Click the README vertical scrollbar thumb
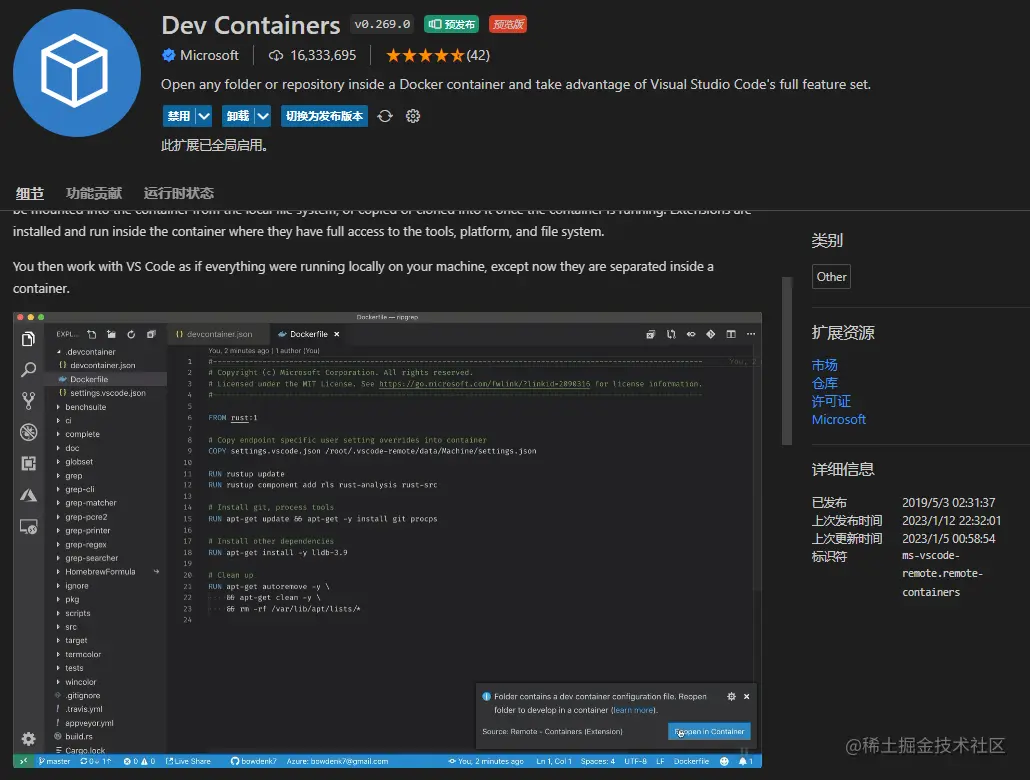 point(787,361)
